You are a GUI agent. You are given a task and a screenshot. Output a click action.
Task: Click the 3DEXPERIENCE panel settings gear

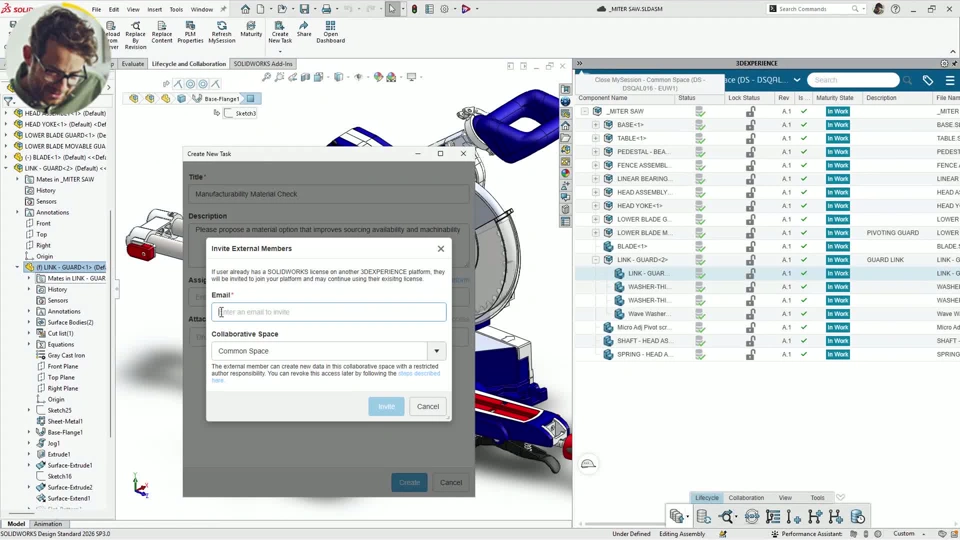click(944, 64)
